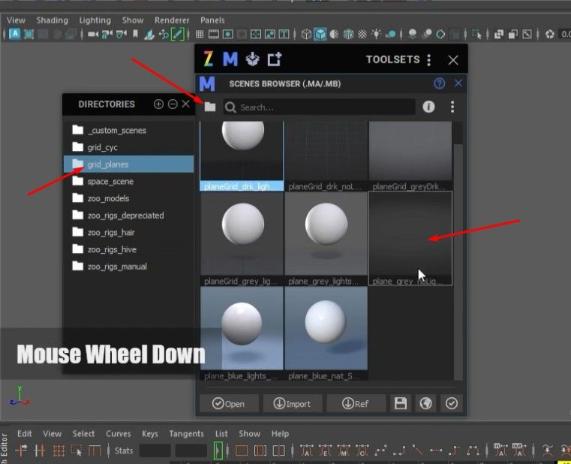The image size is (571, 464).
Task: Click the Import scene button
Action: click(292, 403)
